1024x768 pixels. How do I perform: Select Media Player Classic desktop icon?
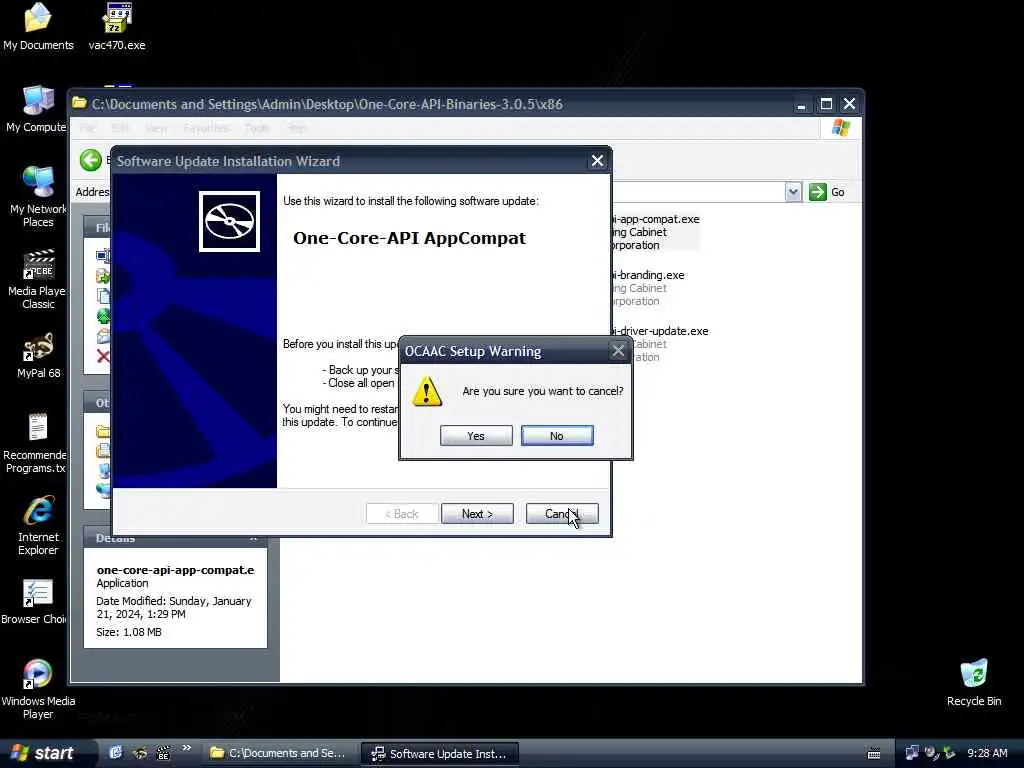point(38,279)
